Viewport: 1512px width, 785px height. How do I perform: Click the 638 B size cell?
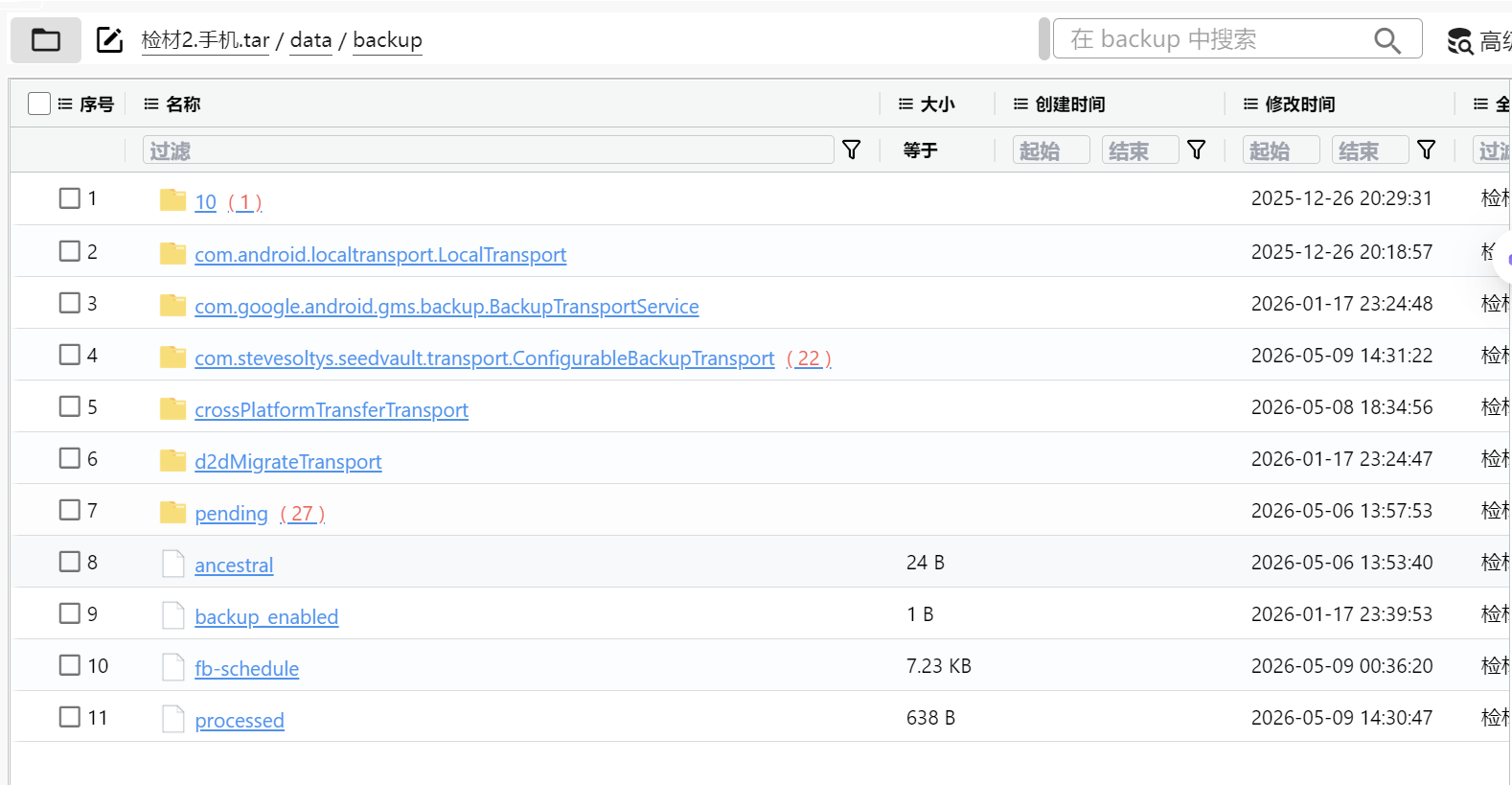[930, 718]
